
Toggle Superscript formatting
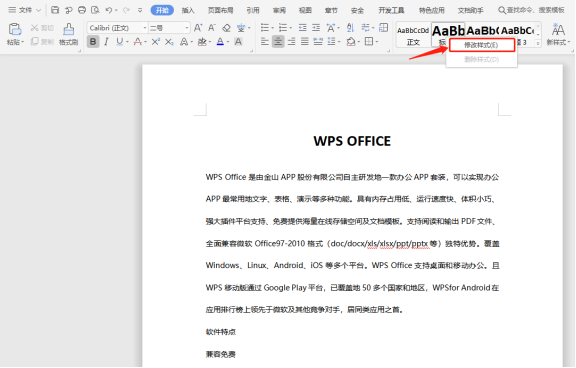155,42
